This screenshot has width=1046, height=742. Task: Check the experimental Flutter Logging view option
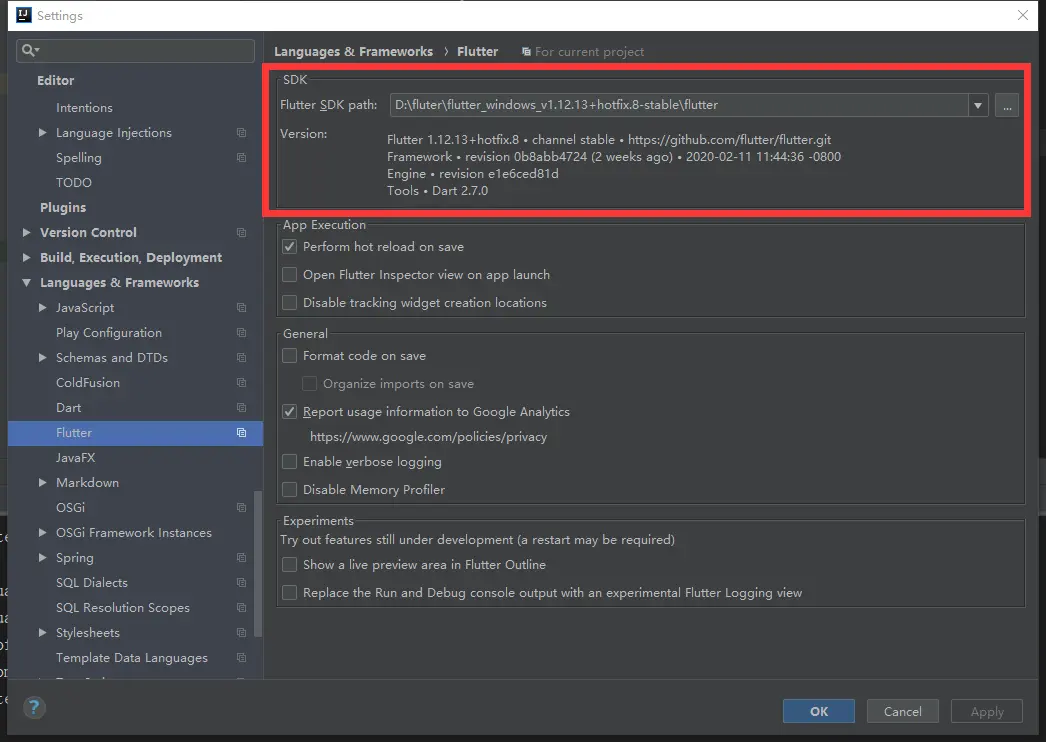(290, 593)
